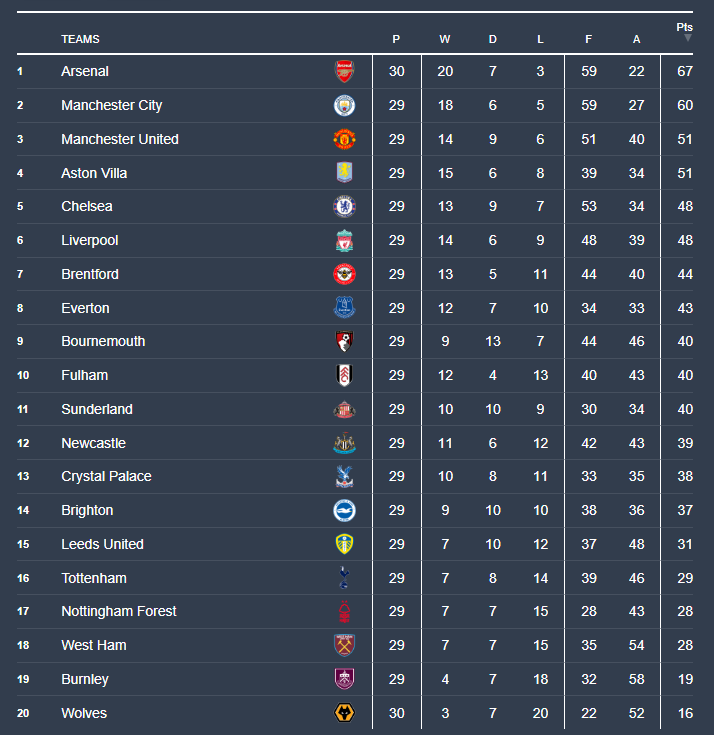The width and height of the screenshot is (714, 735).
Task: Click the Manchester City badge icon
Action: pyautogui.click(x=344, y=105)
